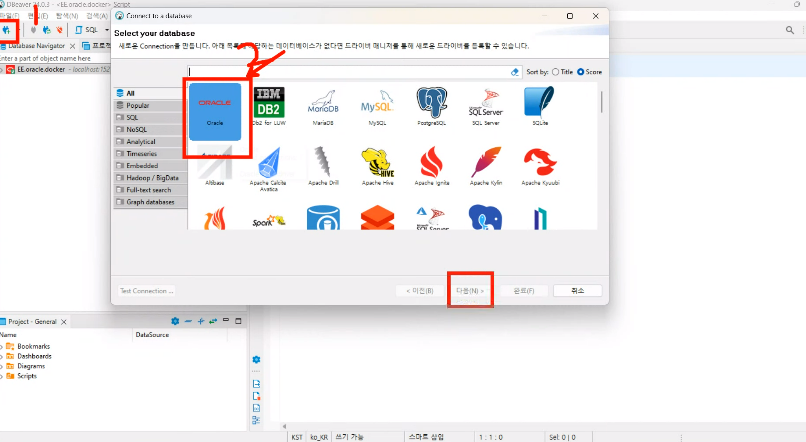The width and height of the screenshot is (806, 442).
Task: Select the Apache Ignite flame icon
Action: (432, 166)
